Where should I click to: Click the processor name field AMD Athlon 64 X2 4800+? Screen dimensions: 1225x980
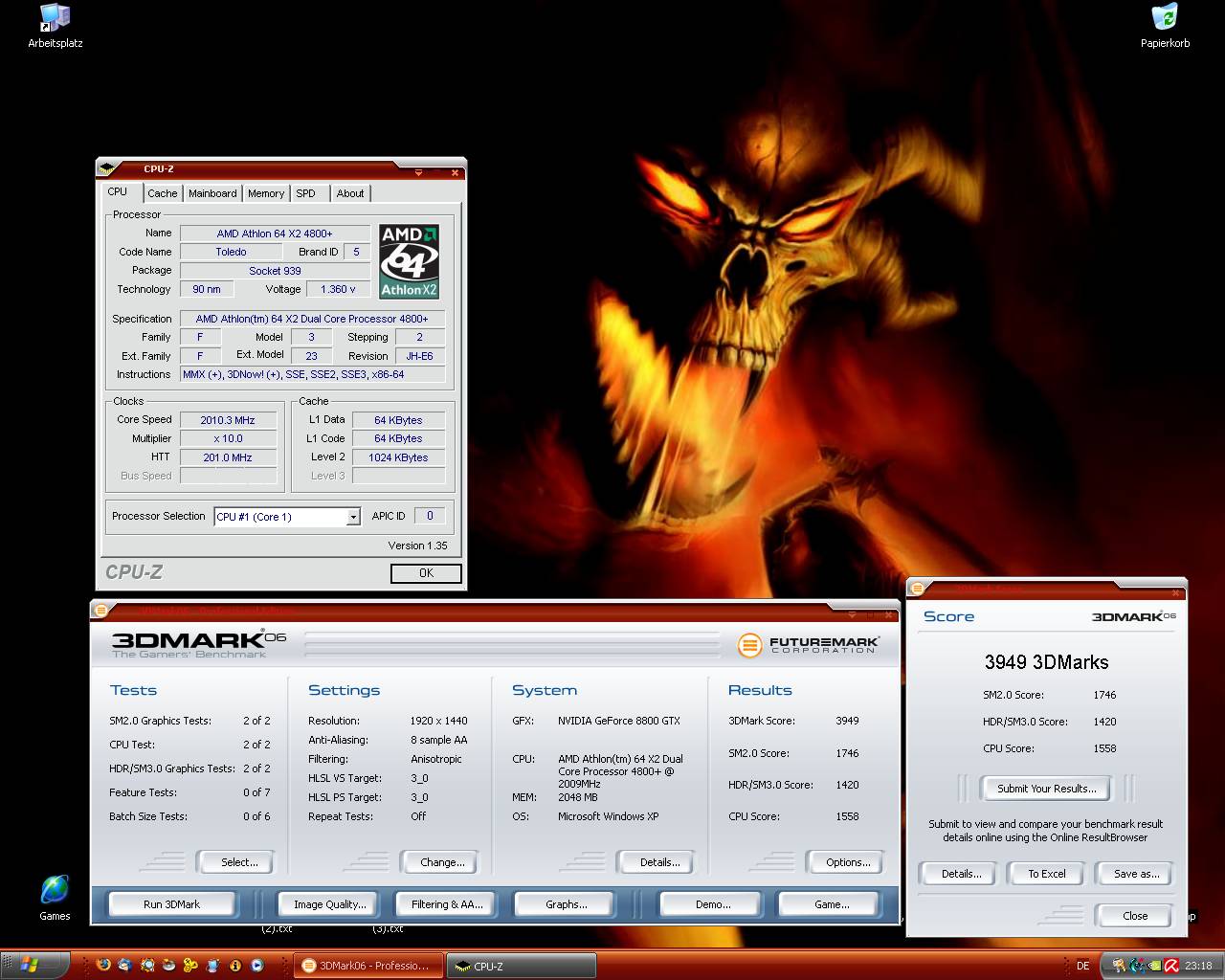275,234
